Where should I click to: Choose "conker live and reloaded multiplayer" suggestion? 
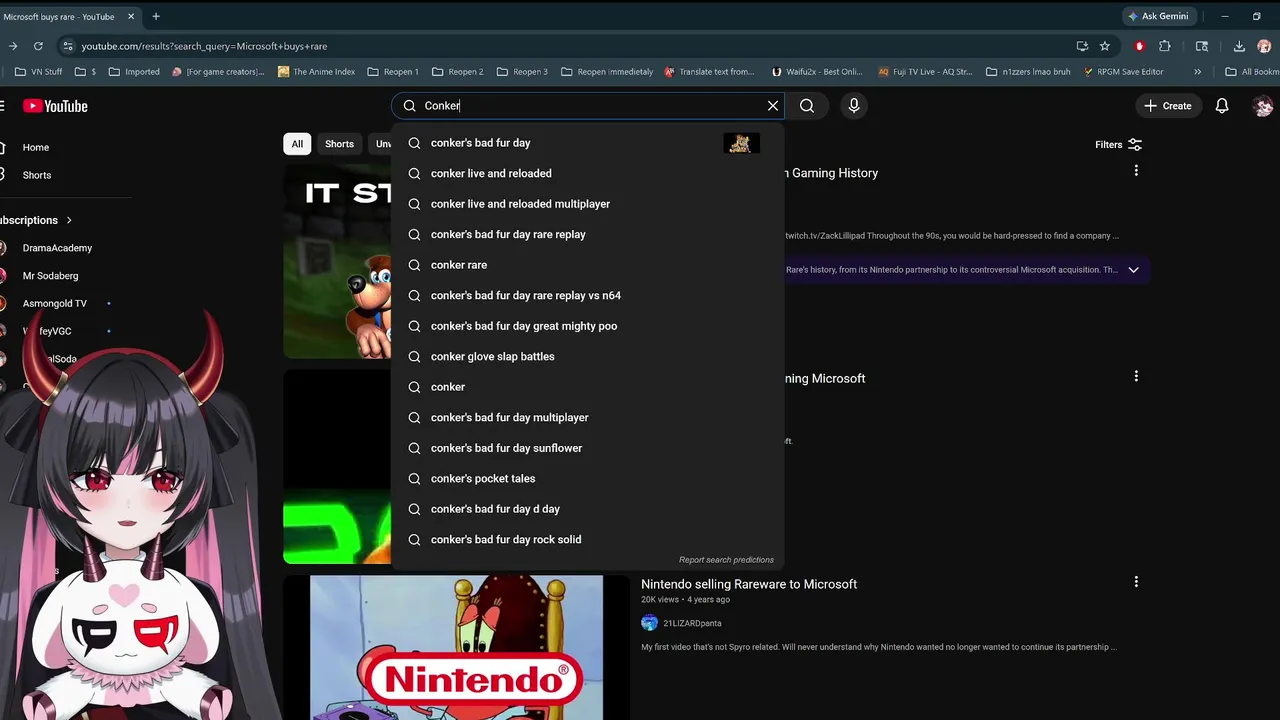tap(588, 204)
